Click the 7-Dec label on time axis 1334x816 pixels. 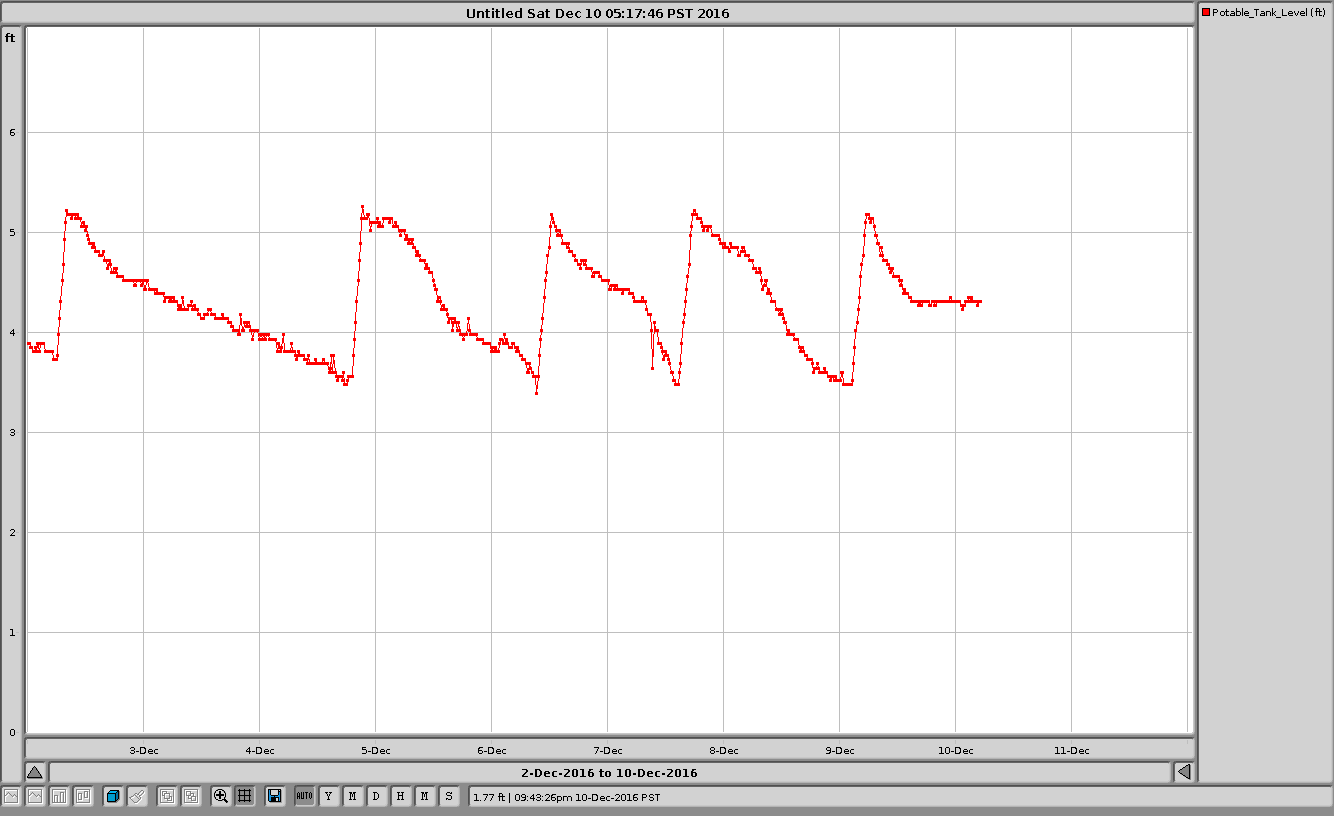[x=607, y=750]
